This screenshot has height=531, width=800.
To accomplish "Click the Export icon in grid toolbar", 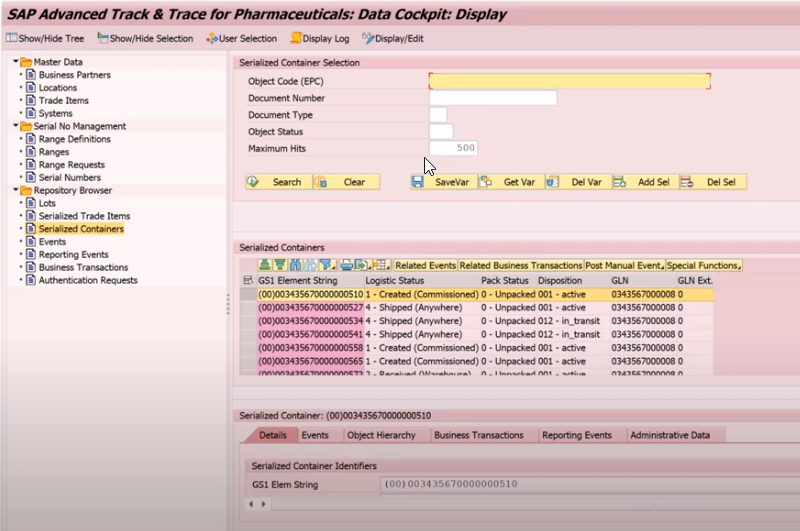I will point(362,265).
